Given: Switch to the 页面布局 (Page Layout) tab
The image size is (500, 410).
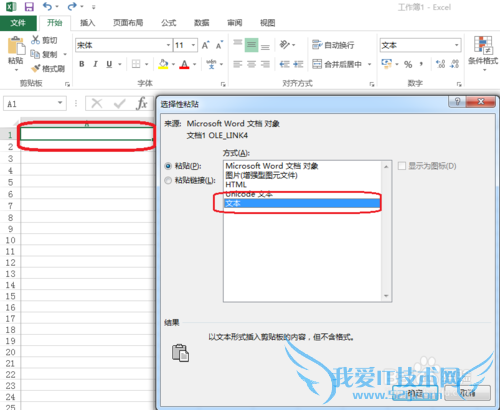Looking at the screenshot, I should (128, 23).
